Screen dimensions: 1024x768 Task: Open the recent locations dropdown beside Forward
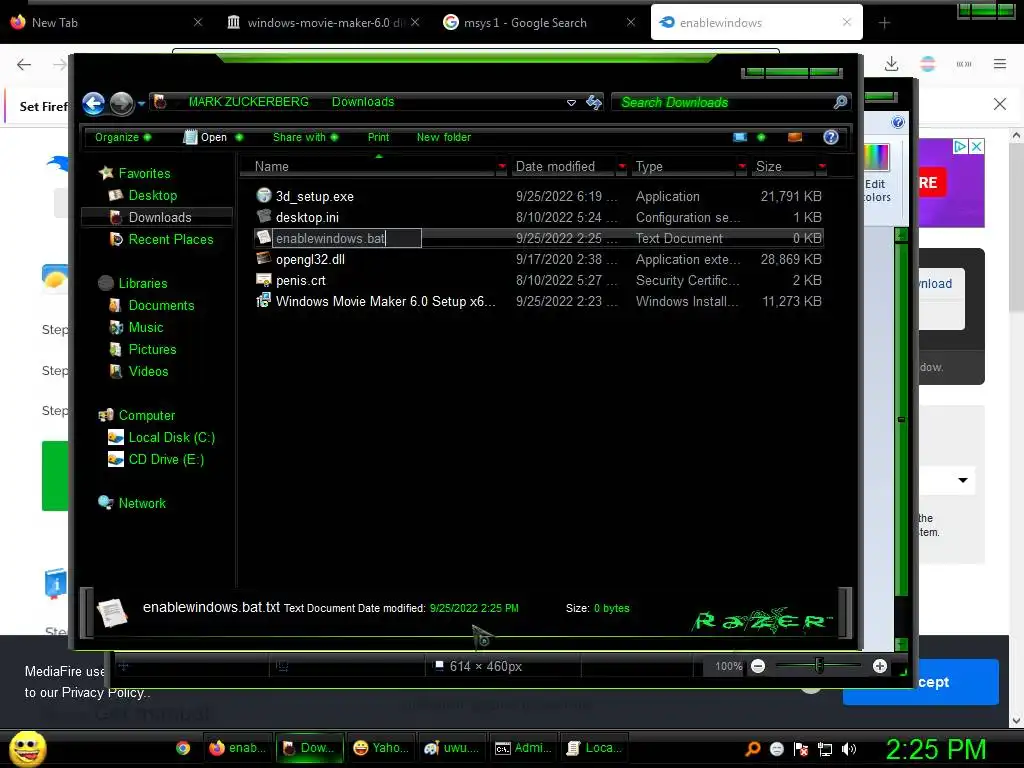coord(141,103)
